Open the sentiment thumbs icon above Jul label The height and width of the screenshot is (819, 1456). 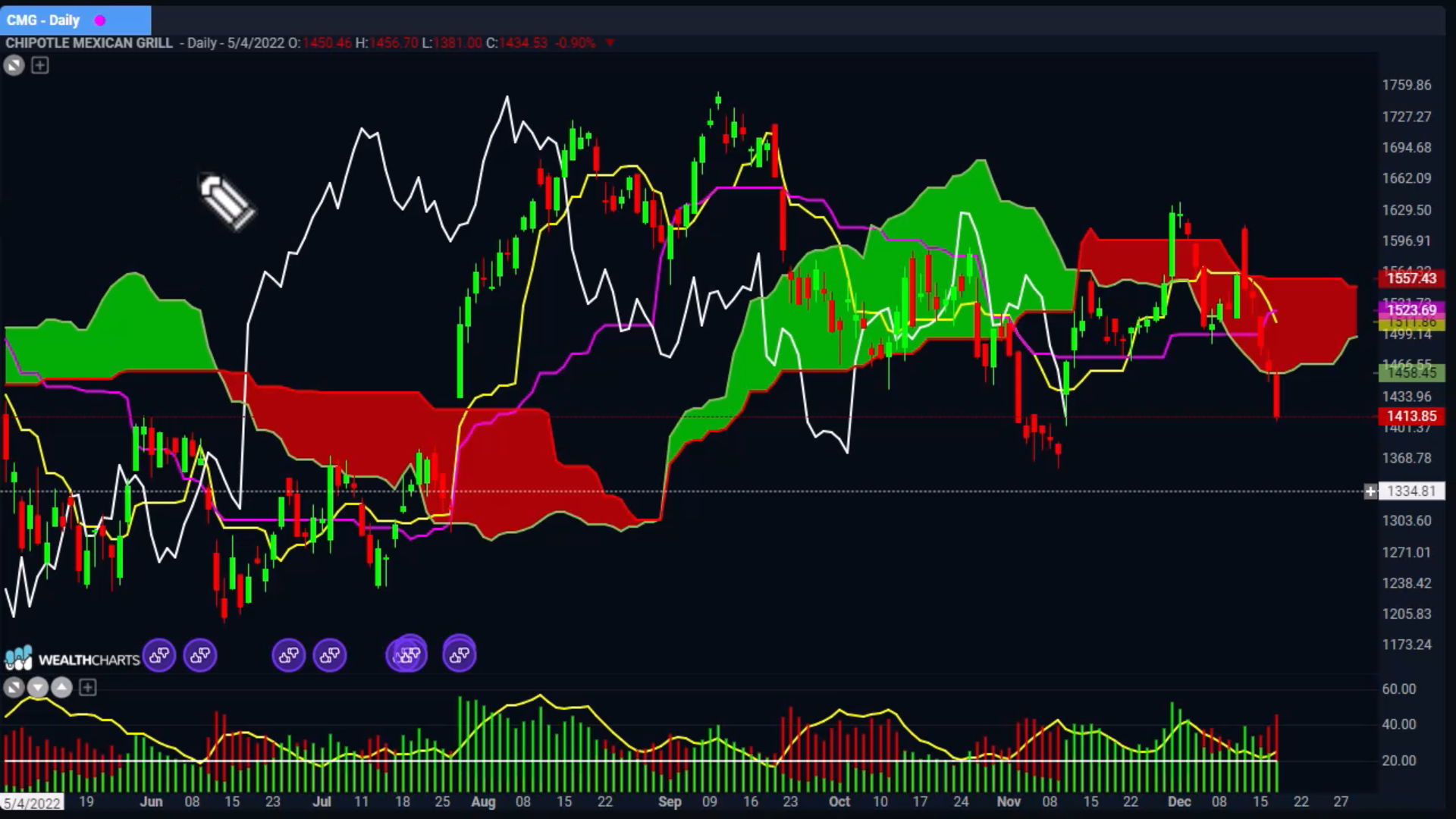point(330,655)
